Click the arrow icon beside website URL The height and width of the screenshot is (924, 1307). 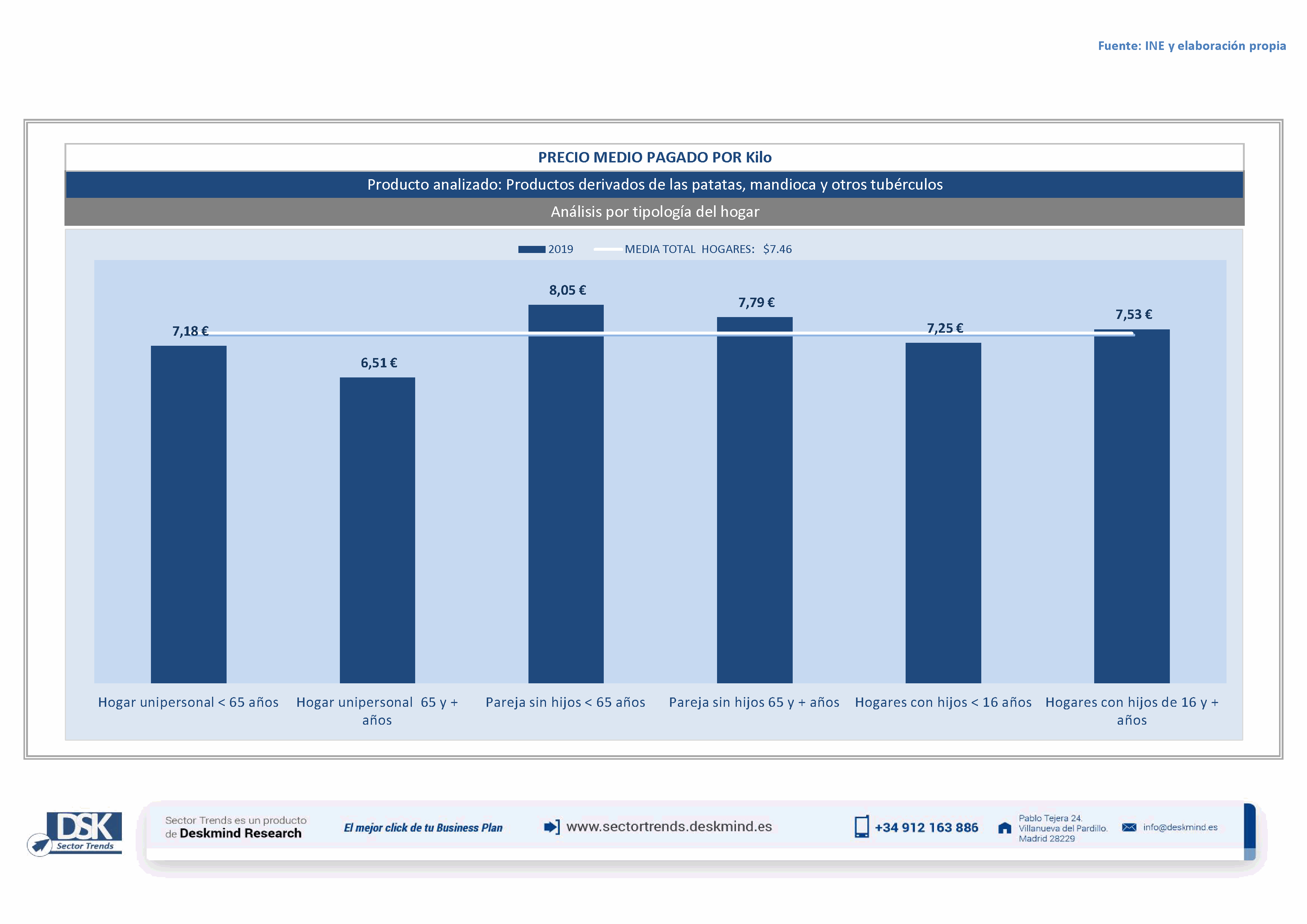click(x=552, y=827)
